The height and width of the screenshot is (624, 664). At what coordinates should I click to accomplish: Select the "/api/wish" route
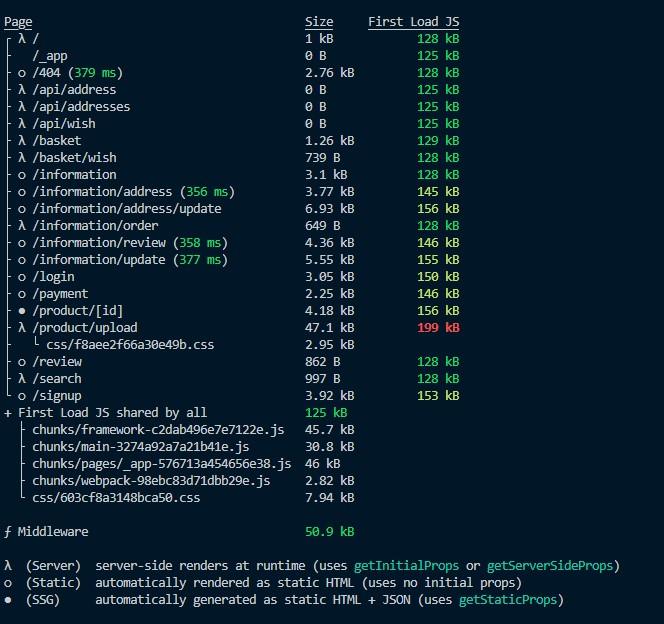point(64,124)
